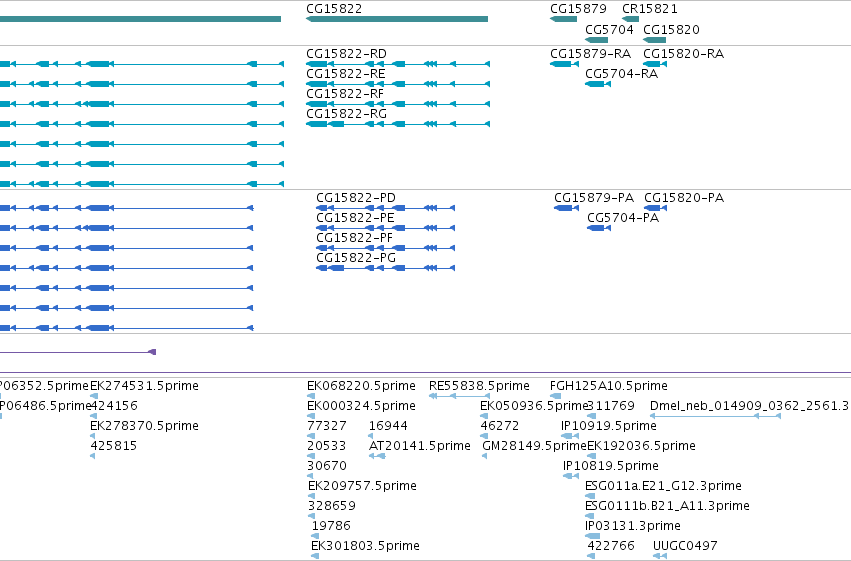This screenshot has height=561, width=851.
Task: Open protein CG15820-PA
Action: [x=684, y=197]
